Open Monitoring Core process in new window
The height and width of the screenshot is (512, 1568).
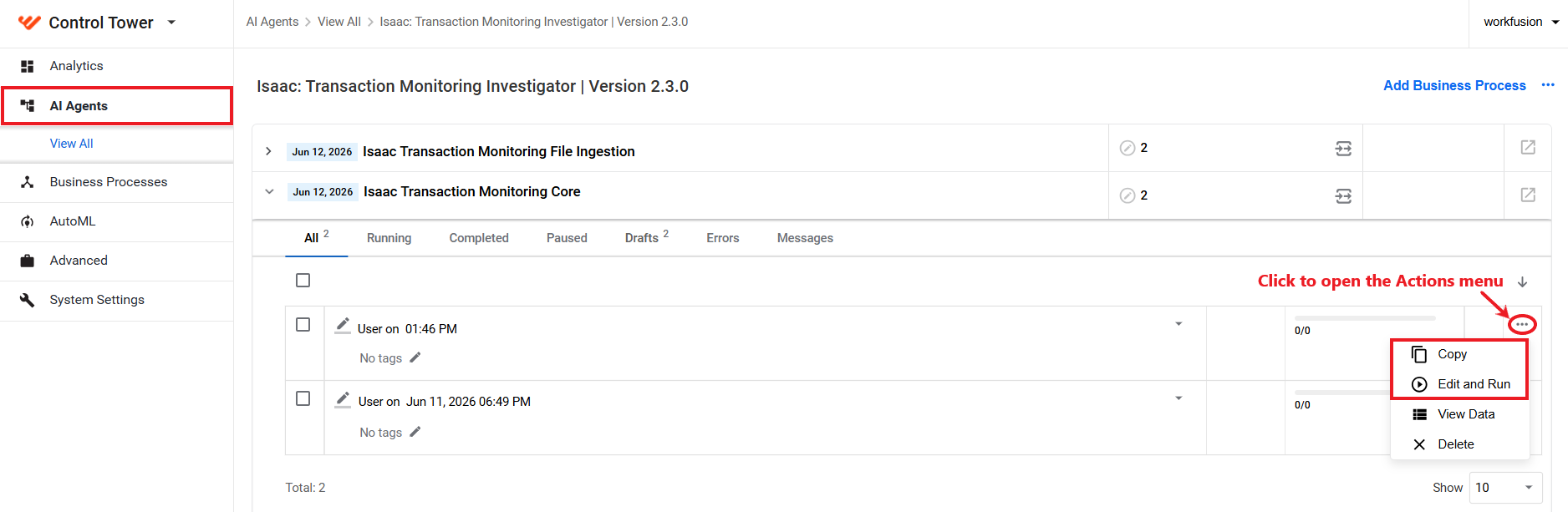coord(1528,195)
